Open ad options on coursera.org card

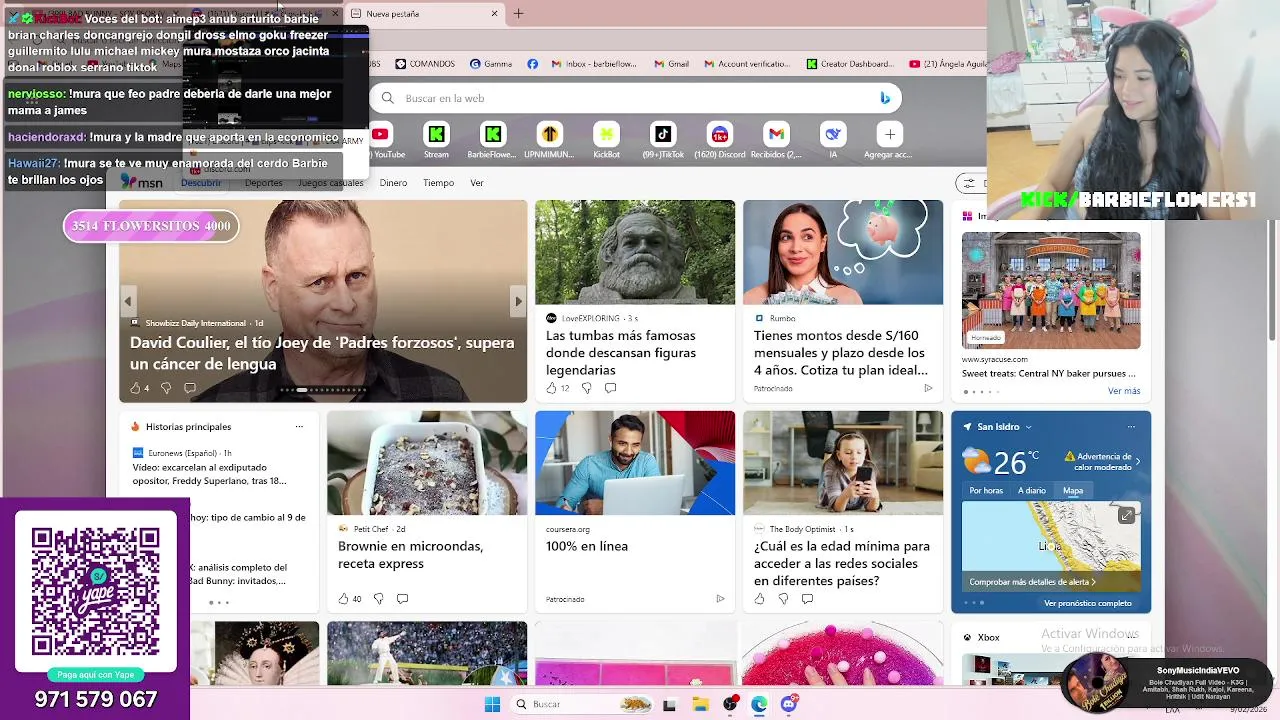click(720, 599)
